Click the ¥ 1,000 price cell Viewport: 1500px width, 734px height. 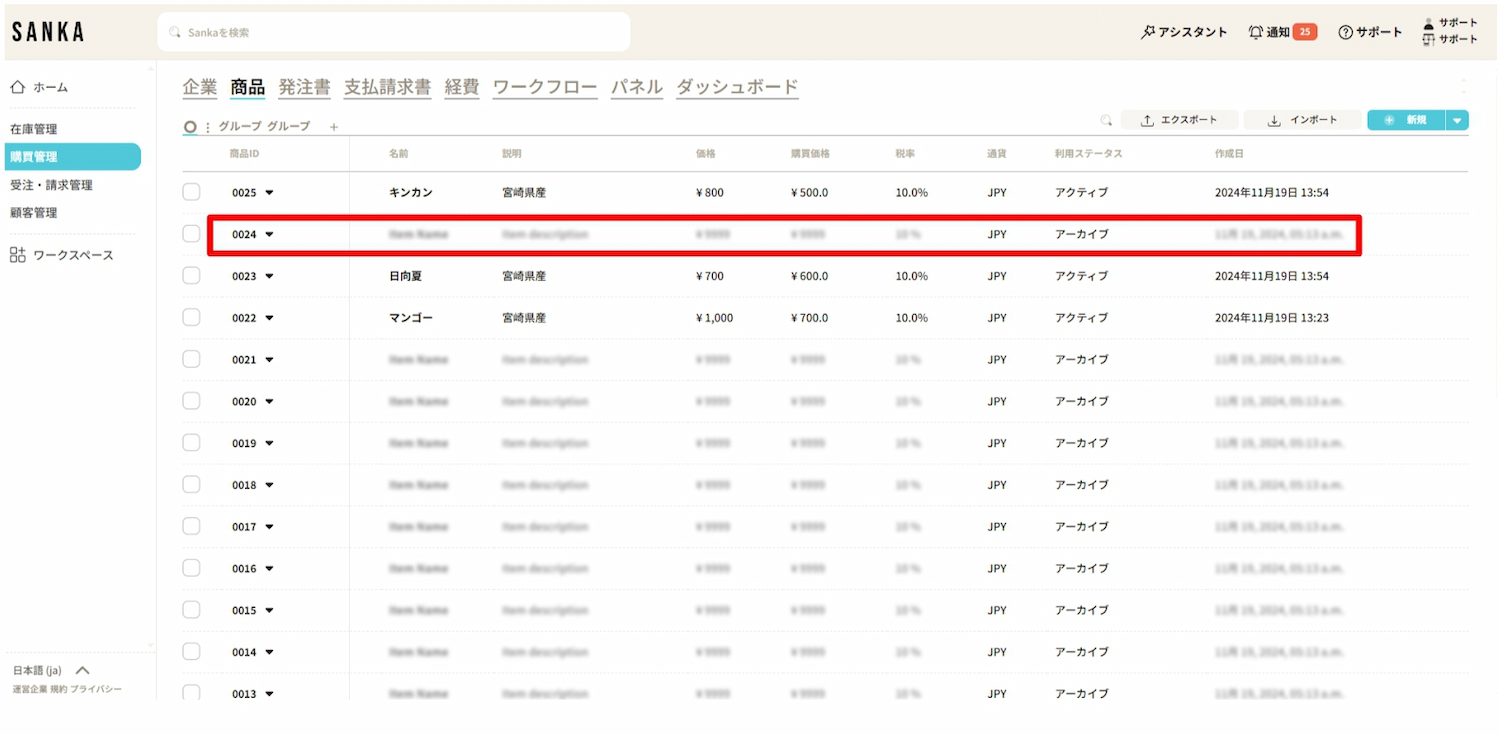tap(715, 318)
